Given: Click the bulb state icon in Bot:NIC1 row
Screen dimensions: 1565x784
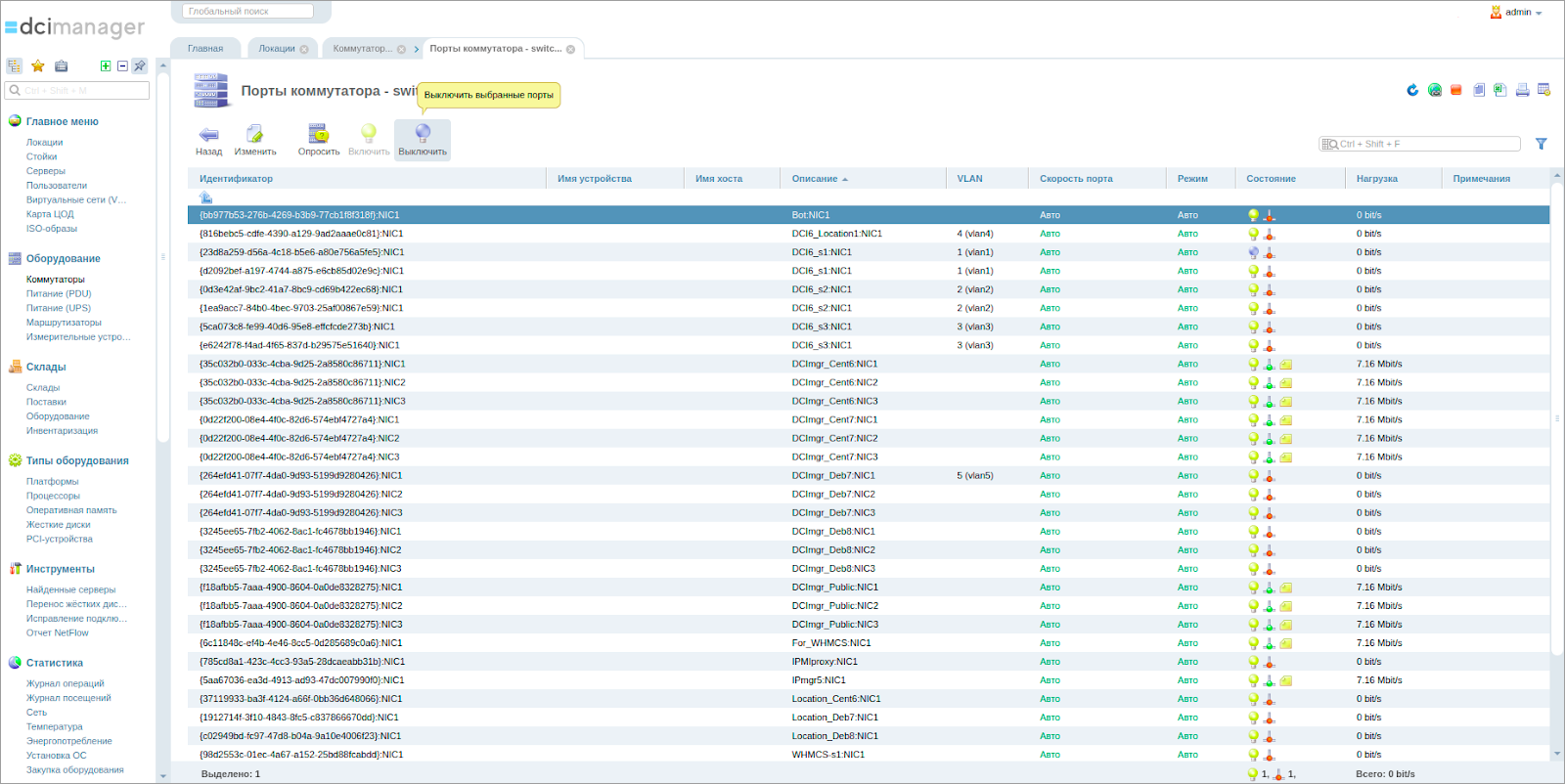Looking at the screenshot, I should [1254, 215].
